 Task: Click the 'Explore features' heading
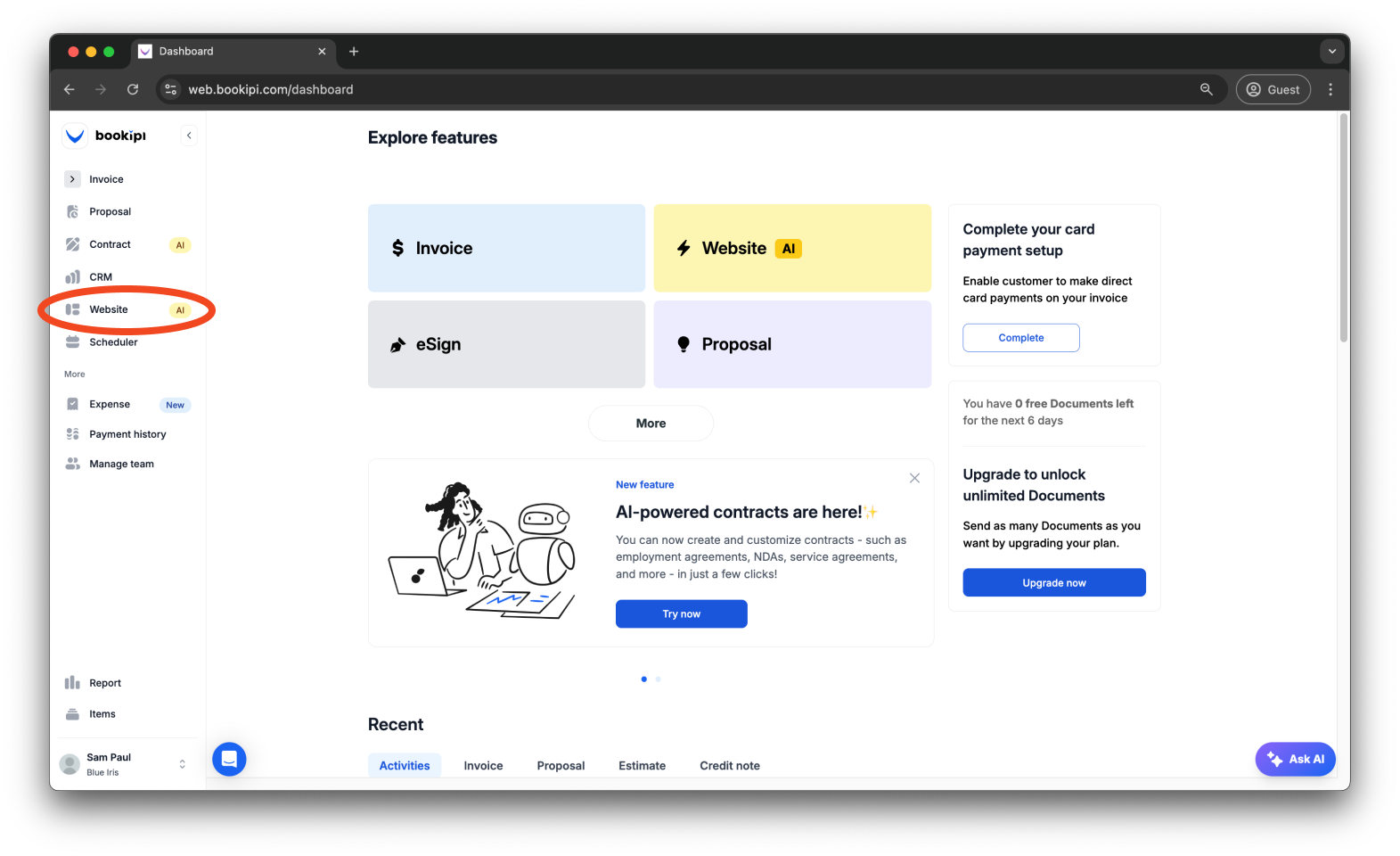pos(432,137)
